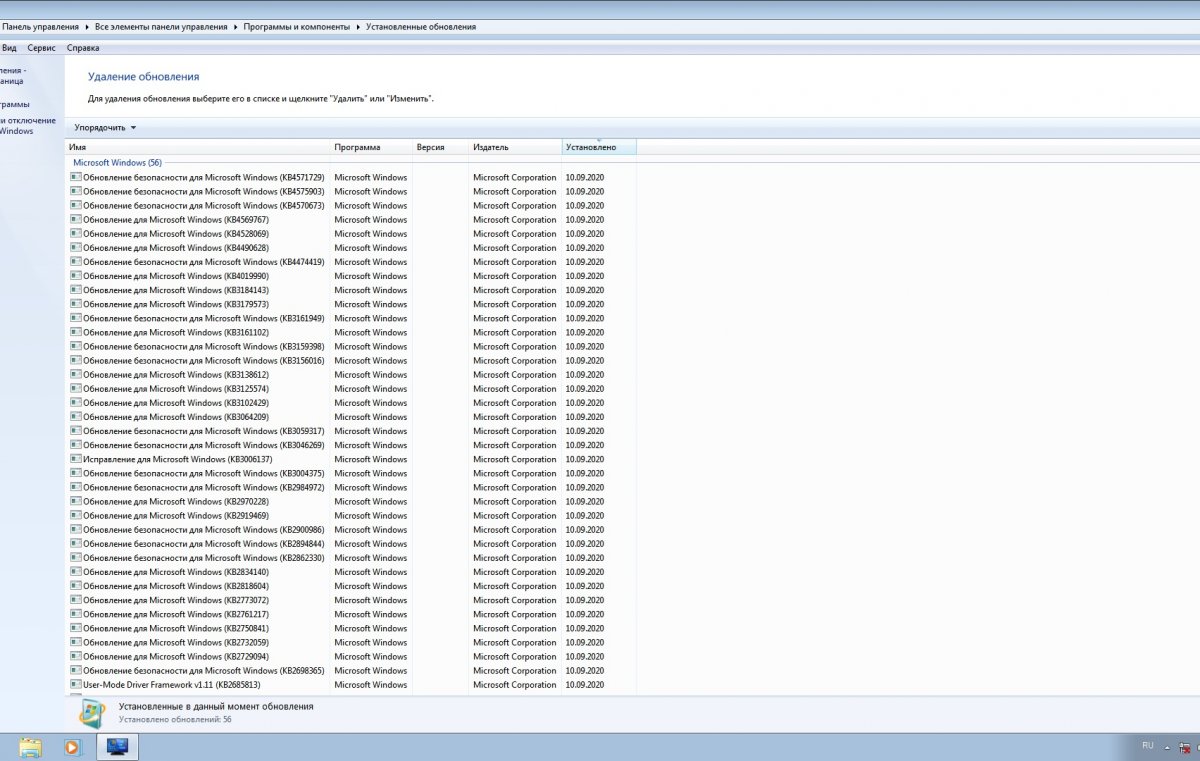The width and height of the screenshot is (1200, 761).
Task: Select the update named KB2900986
Action: coord(203,529)
